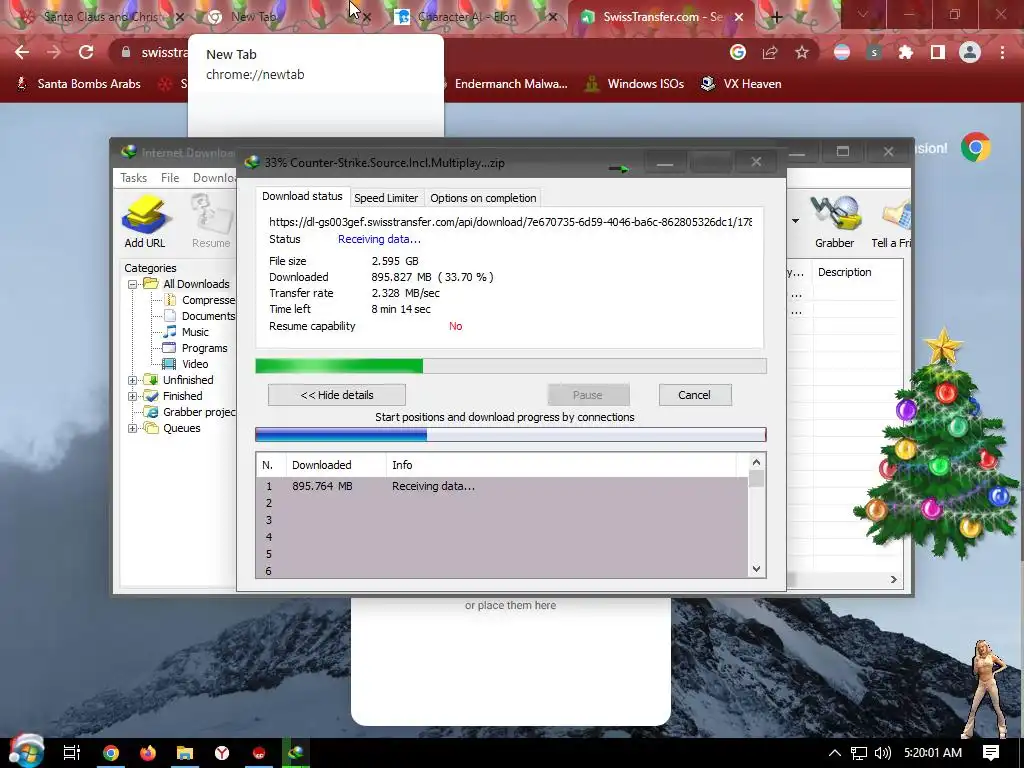The width and height of the screenshot is (1024, 768).
Task: Open the Chrome extensions puzzle icon
Action: [906, 52]
